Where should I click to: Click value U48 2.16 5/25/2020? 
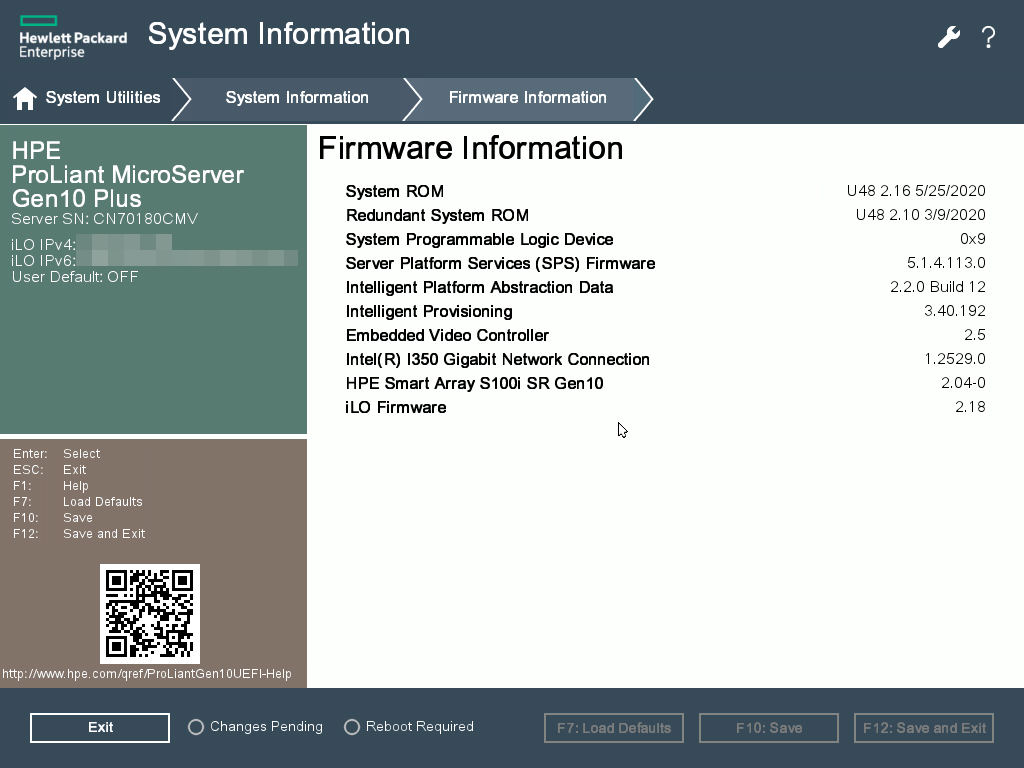click(x=916, y=191)
